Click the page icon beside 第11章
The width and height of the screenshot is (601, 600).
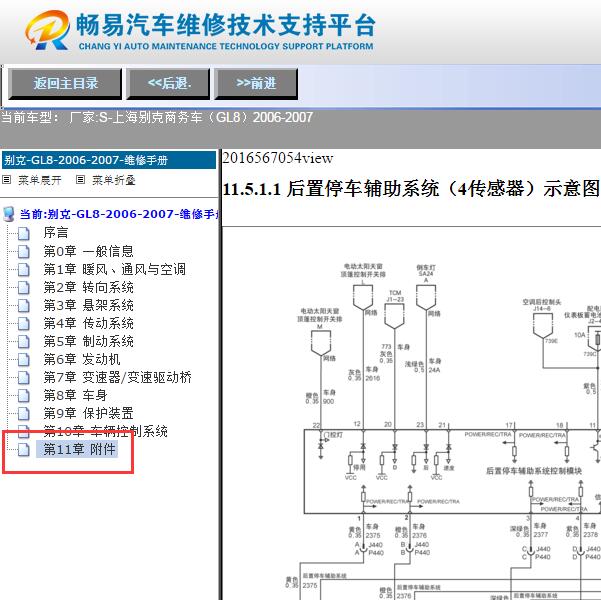coord(24,450)
